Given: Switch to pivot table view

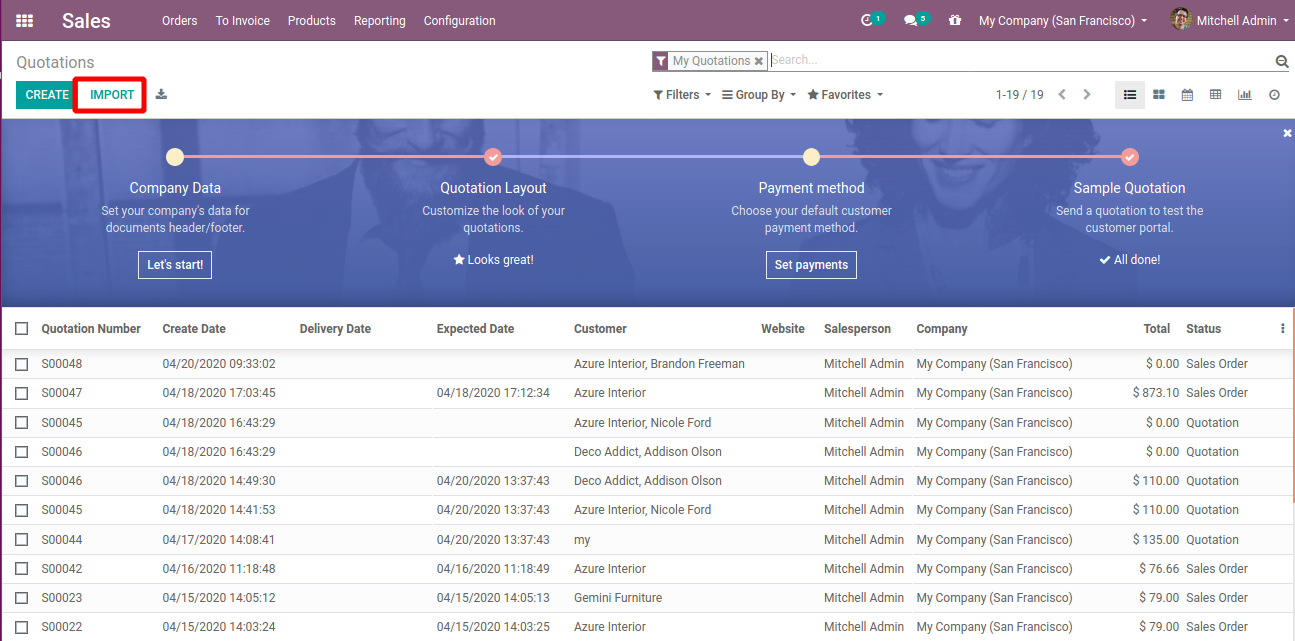Looking at the screenshot, I should (1215, 95).
